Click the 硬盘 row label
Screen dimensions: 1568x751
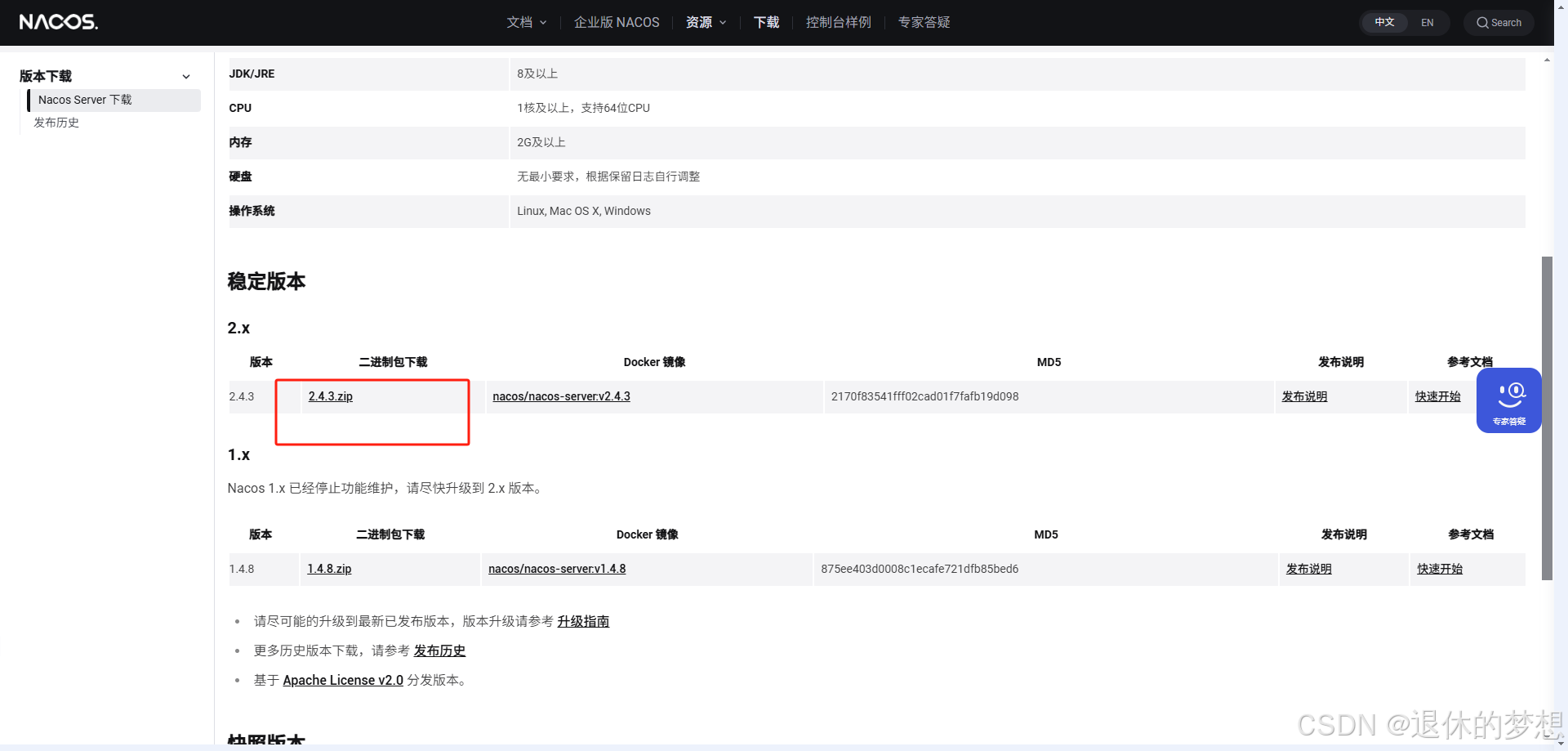[x=240, y=177]
